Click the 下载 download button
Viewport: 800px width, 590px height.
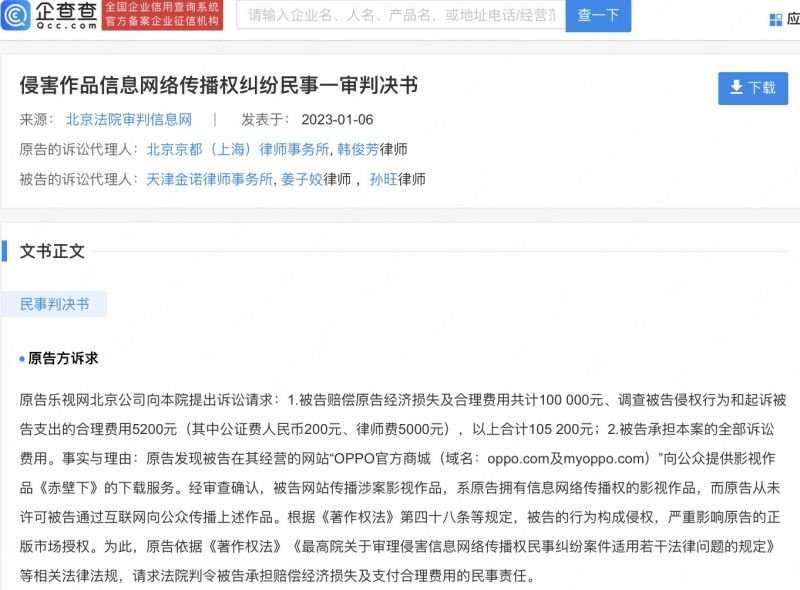coord(753,88)
